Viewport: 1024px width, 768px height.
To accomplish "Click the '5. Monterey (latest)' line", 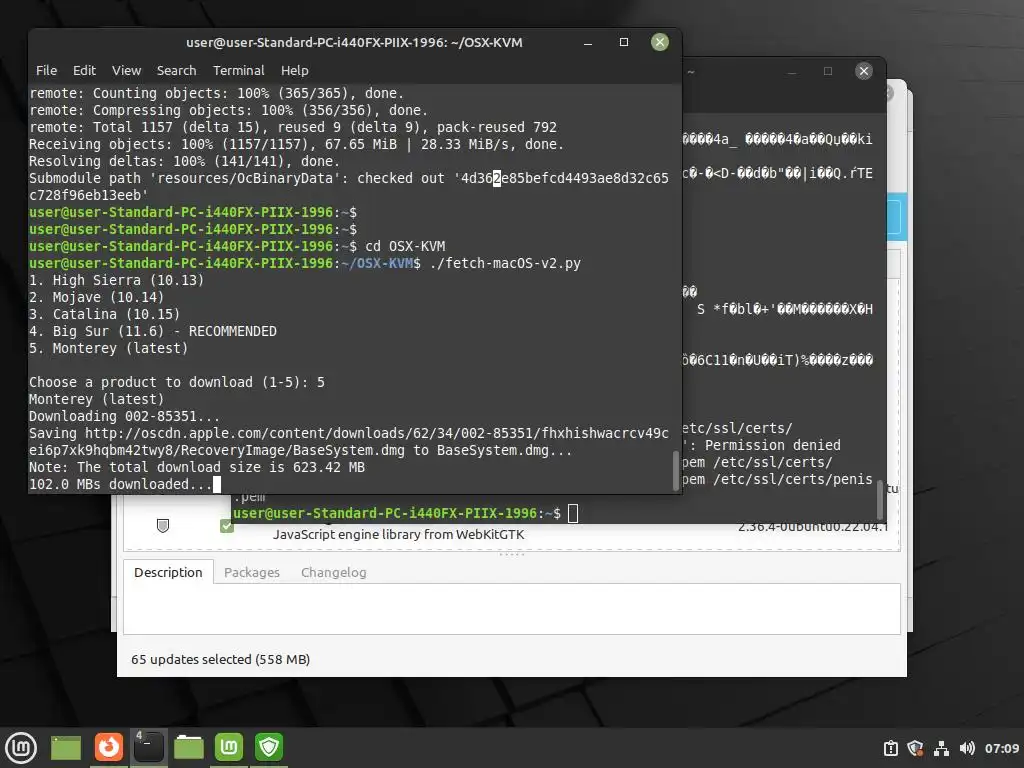I will point(108,348).
